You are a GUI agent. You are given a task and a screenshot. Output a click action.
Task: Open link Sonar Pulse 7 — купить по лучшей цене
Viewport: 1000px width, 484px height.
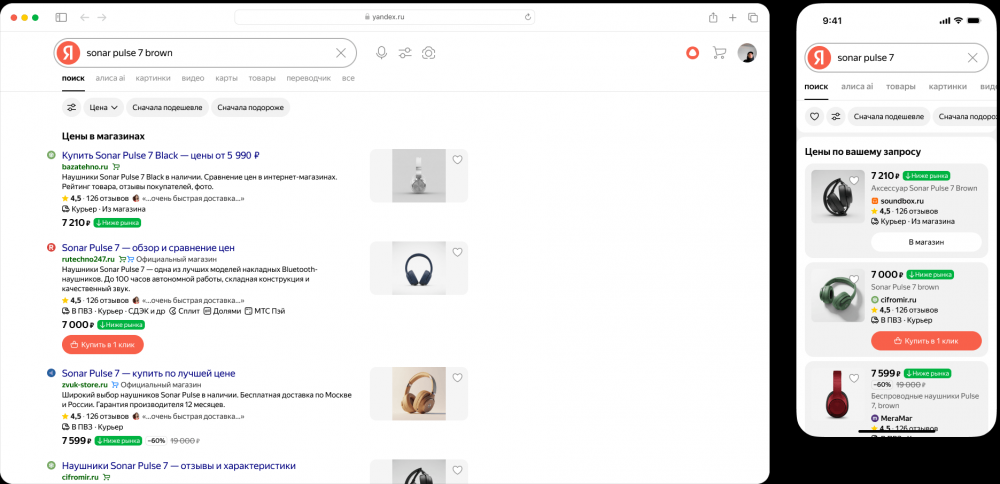click(149, 373)
